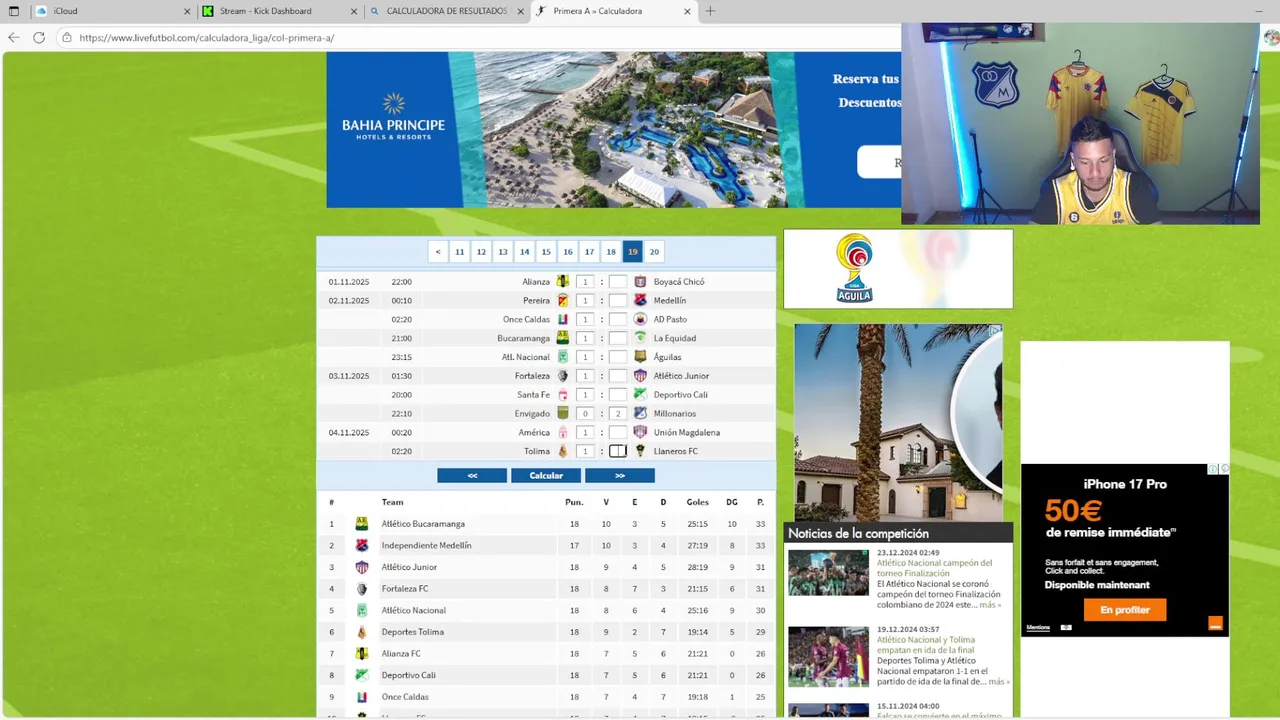Click Boyacá Chicó away score field
The height and width of the screenshot is (720, 1280).
(618, 282)
